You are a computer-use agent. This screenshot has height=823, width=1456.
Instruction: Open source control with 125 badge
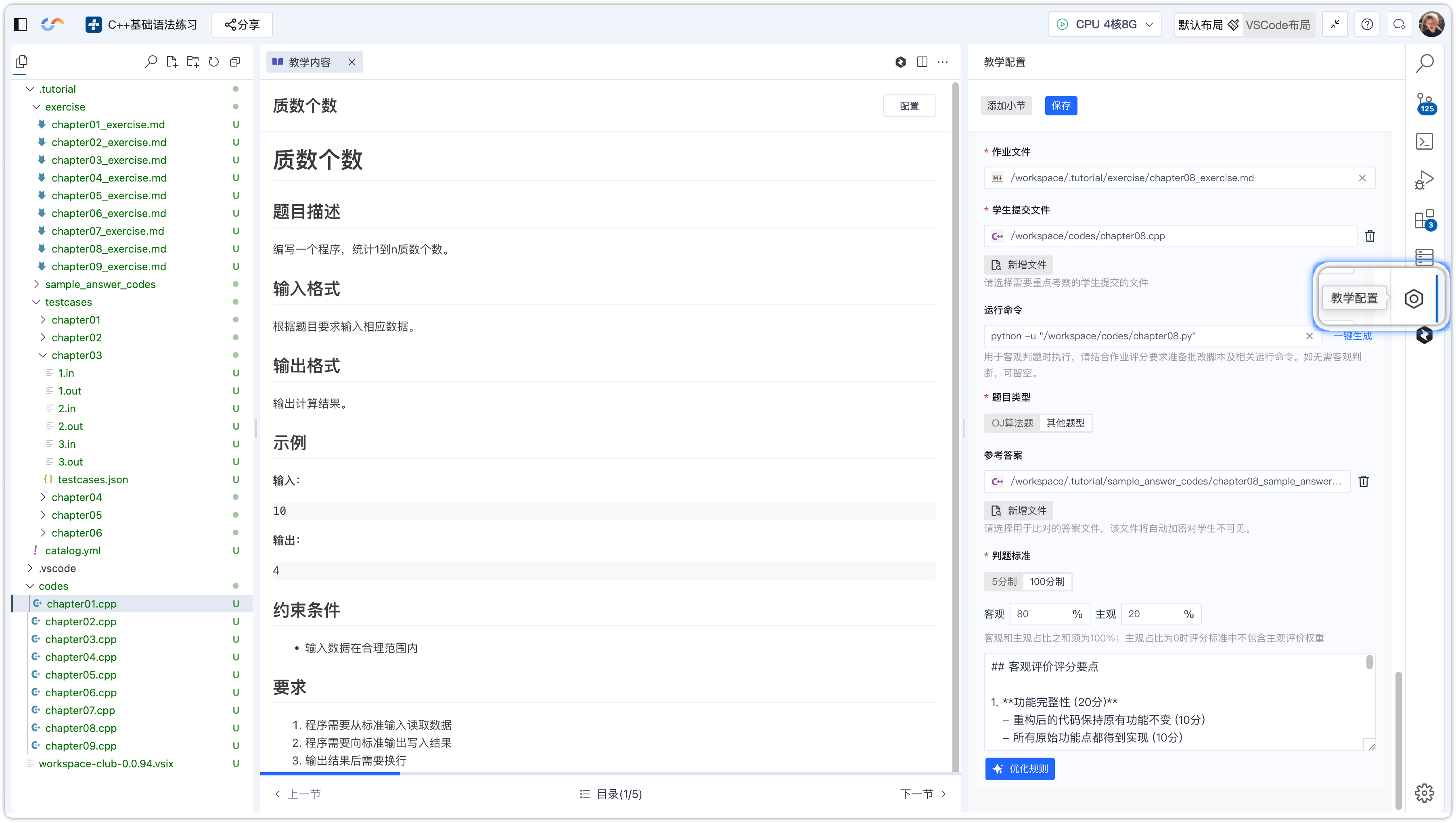point(1425,103)
